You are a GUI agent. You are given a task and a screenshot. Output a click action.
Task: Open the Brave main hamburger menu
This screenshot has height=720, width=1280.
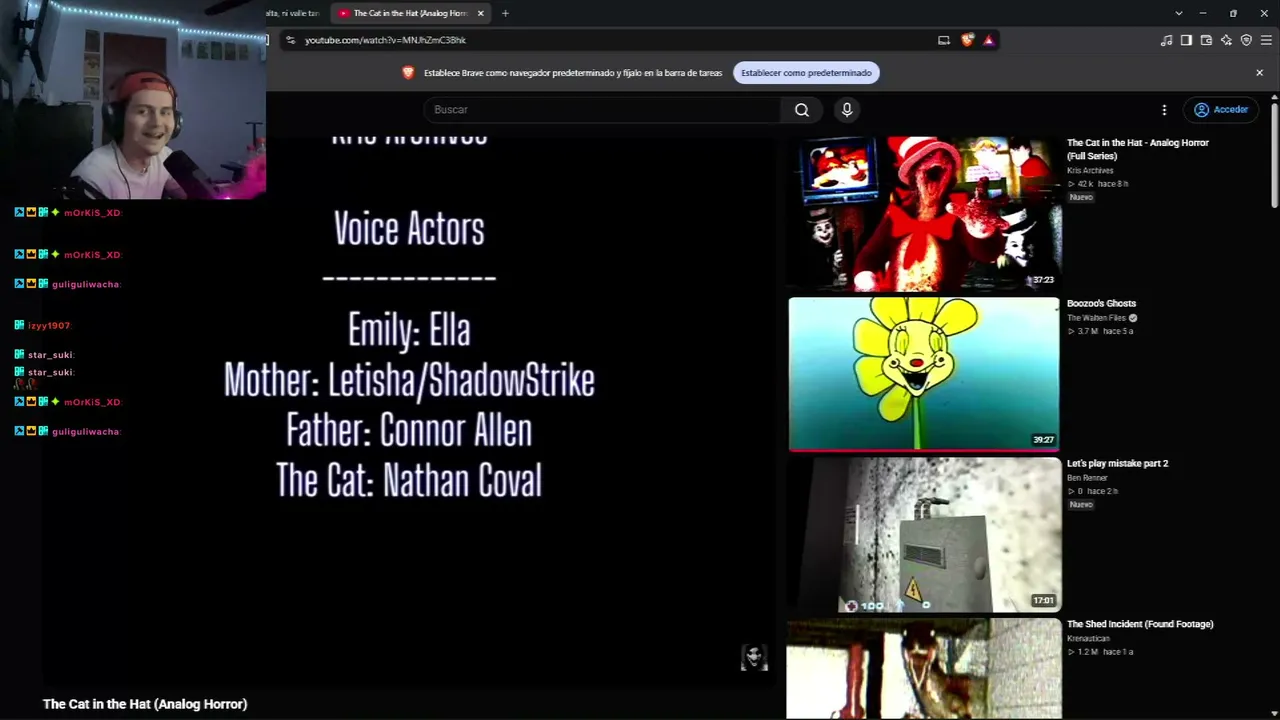click(1266, 40)
